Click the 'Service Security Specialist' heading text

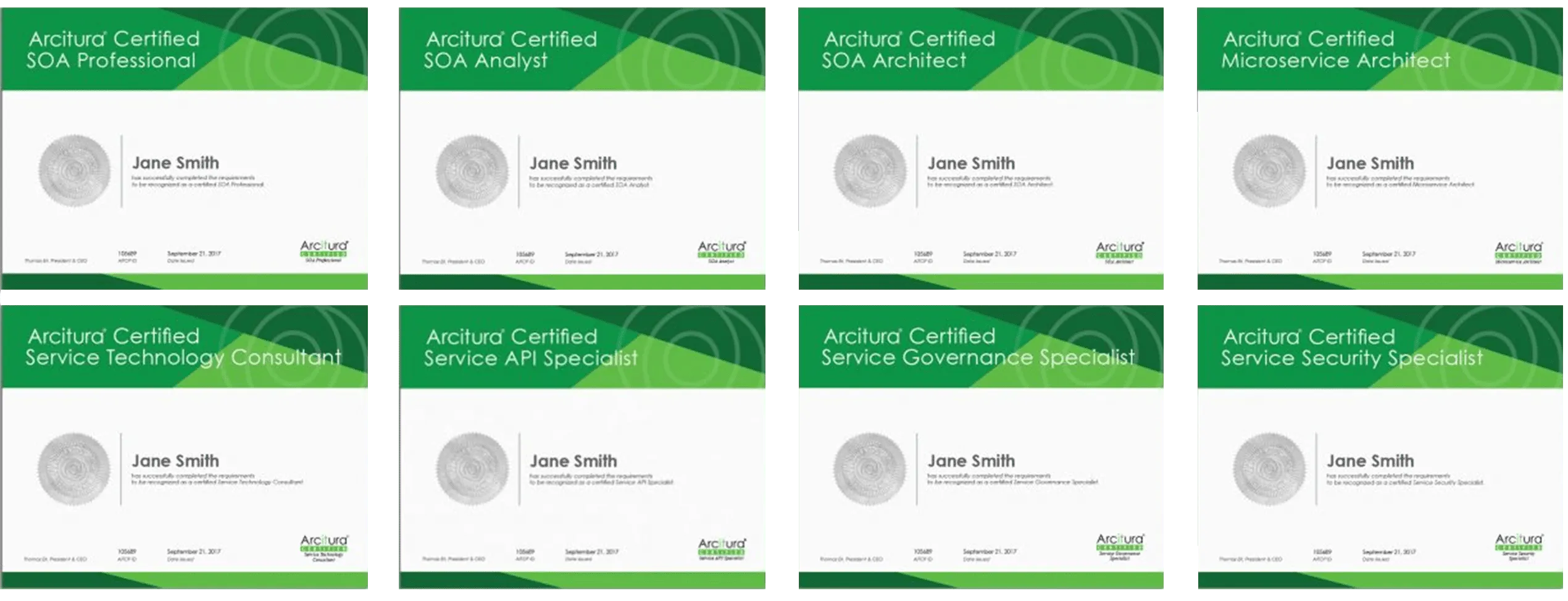click(1351, 358)
